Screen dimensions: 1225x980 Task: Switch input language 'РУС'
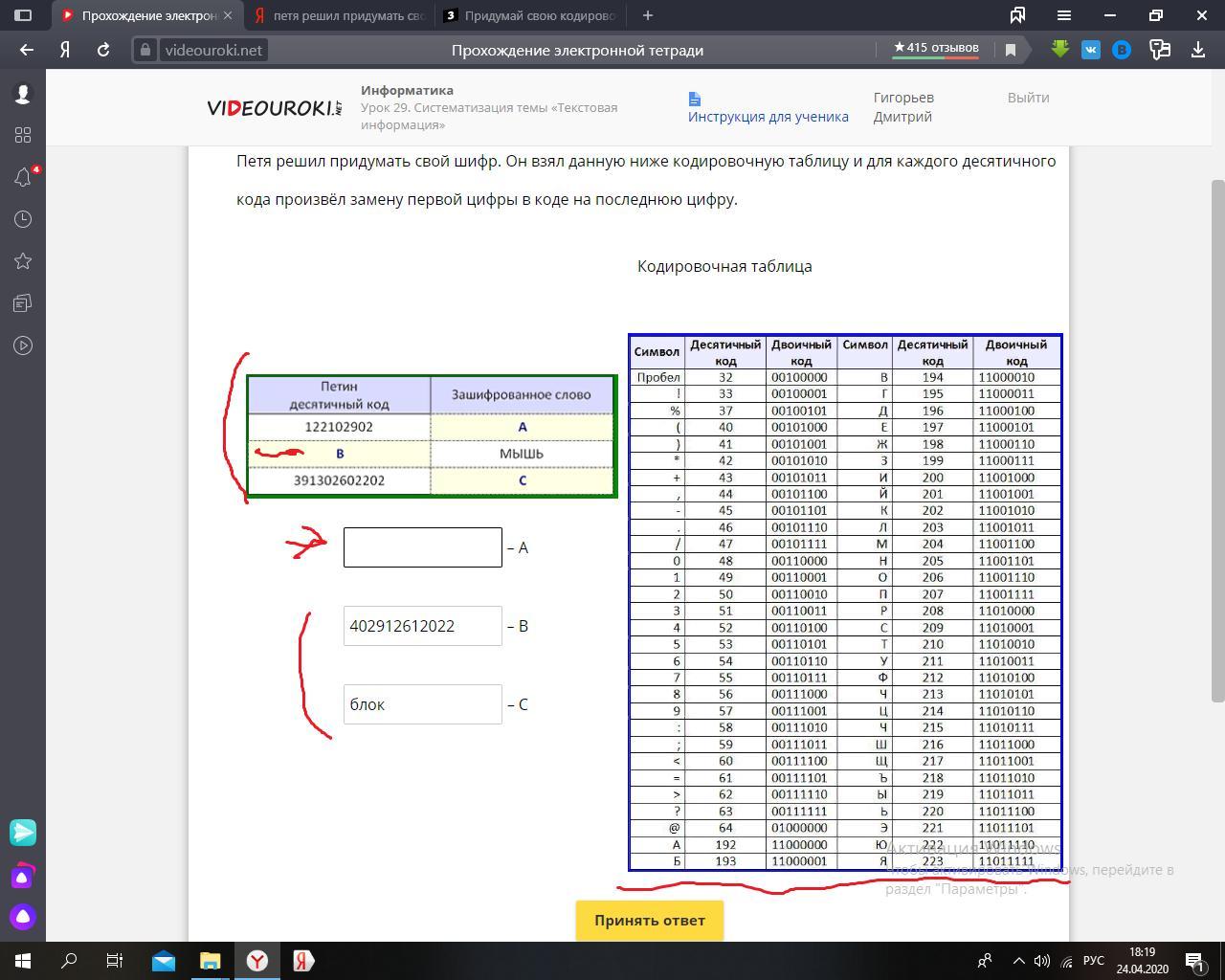(1094, 961)
